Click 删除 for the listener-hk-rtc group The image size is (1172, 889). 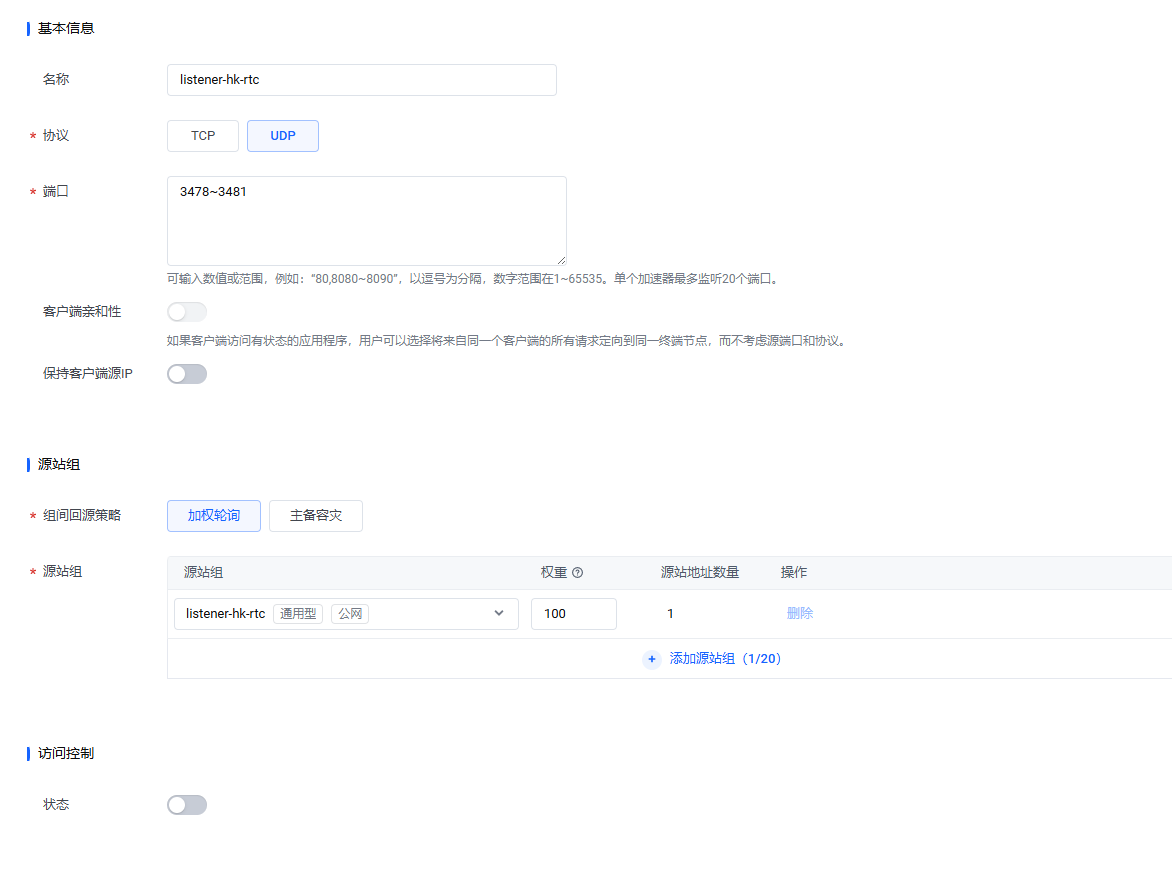tap(800, 614)
